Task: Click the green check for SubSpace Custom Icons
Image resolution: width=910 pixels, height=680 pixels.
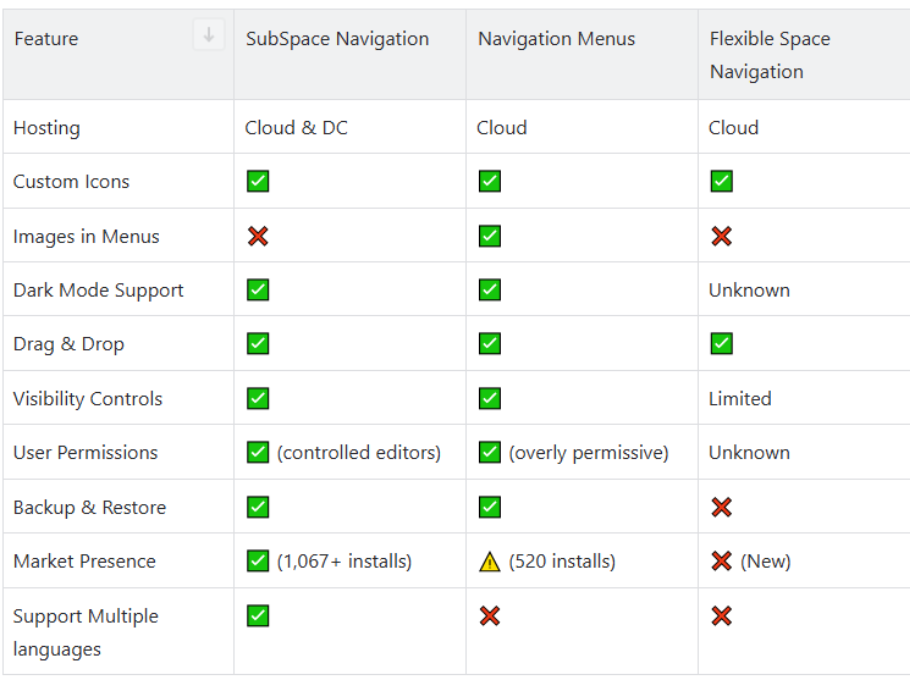Action: pos(258,181)
